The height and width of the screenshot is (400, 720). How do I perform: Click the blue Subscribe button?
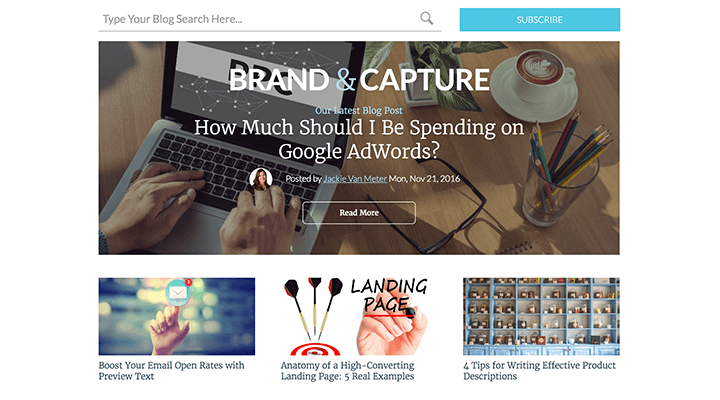coord(540,20)
